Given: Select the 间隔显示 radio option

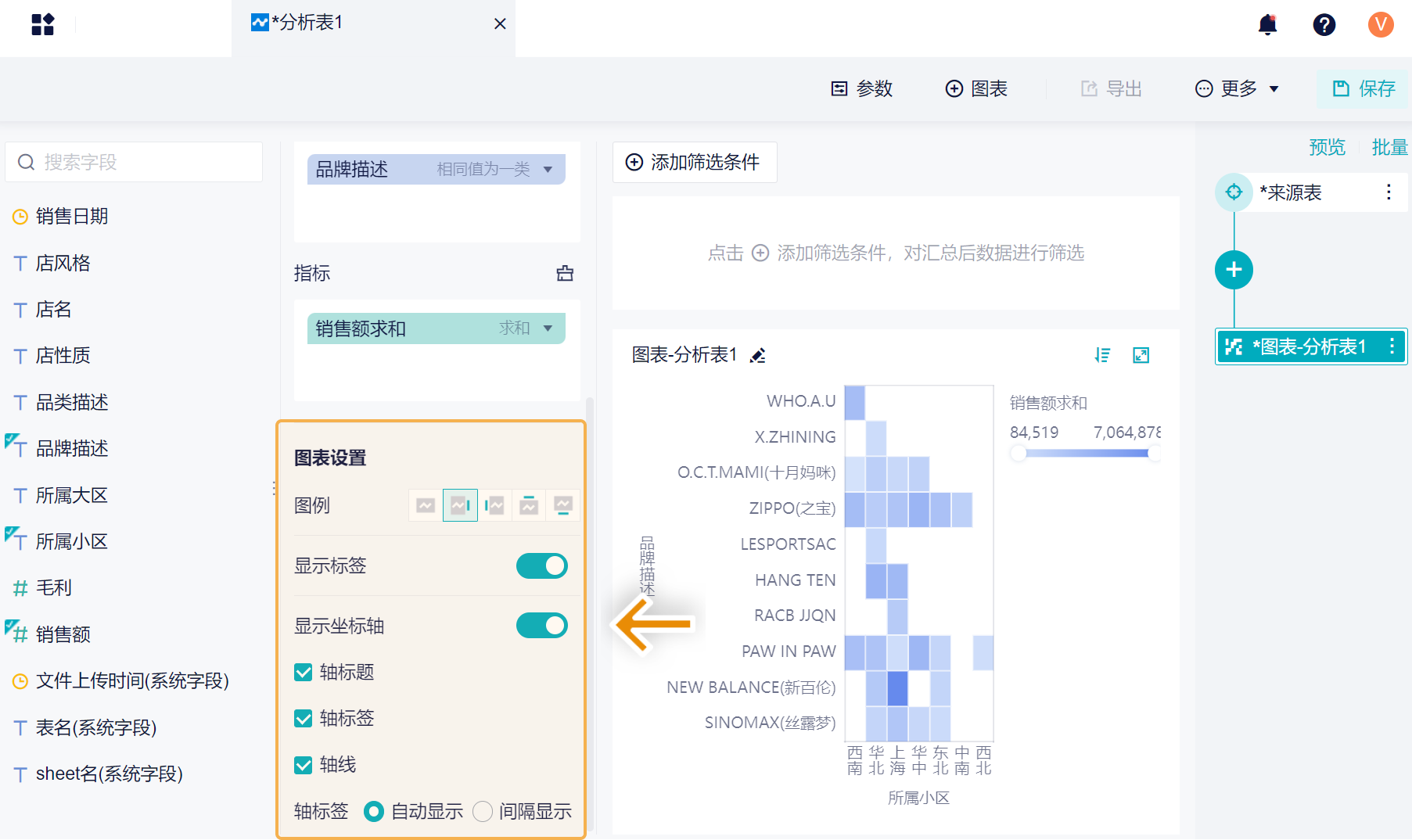Looking at the screenshot, I should [483, 812].
